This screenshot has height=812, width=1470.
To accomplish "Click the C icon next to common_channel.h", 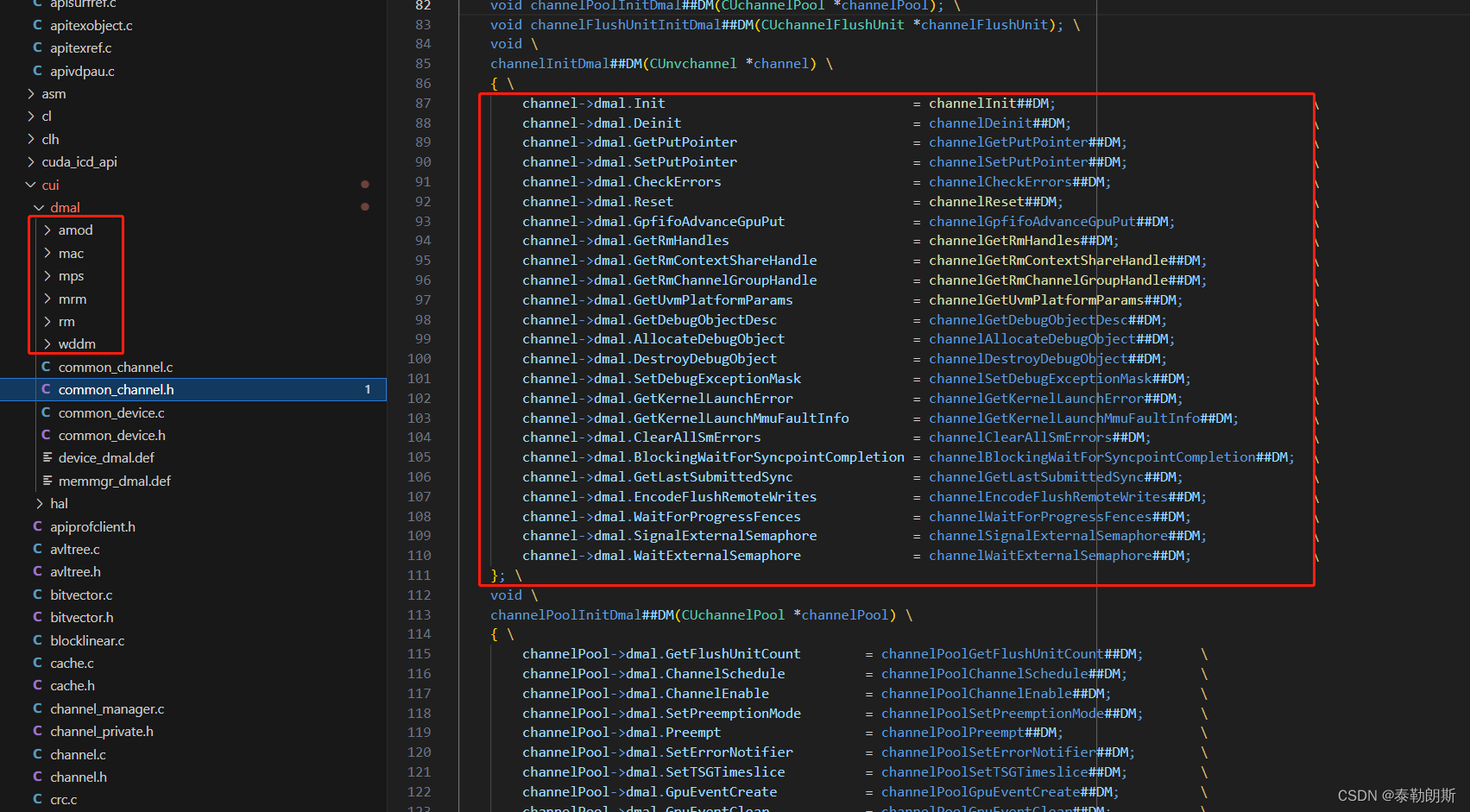I will tap(46, 389).
